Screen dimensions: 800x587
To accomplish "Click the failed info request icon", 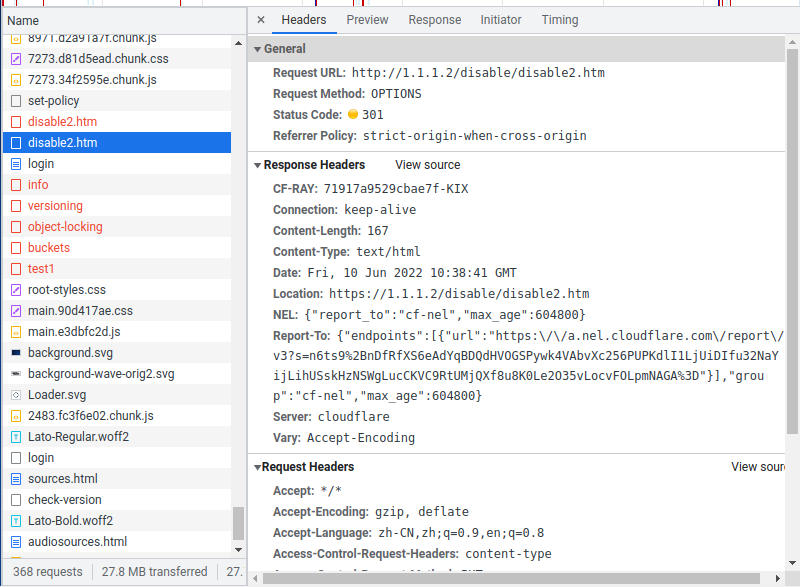I will [16, 185].
